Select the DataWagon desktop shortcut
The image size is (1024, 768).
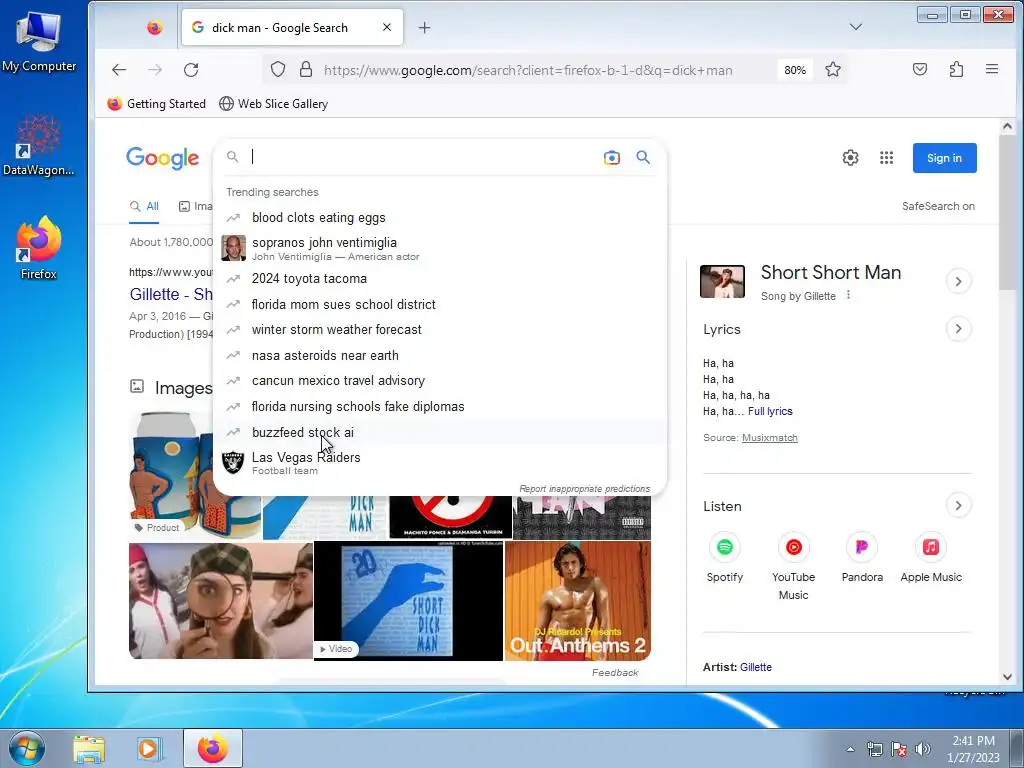39,145
